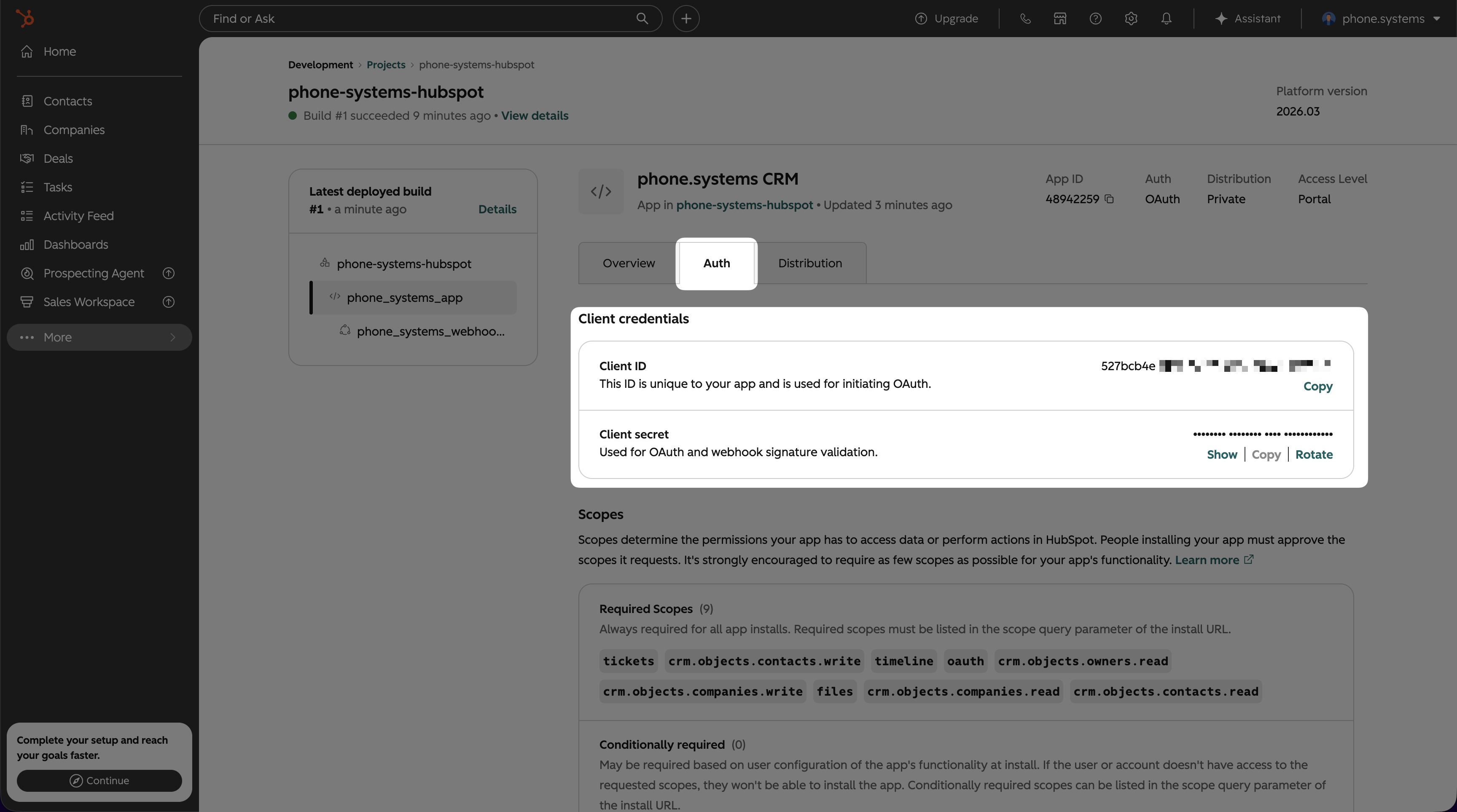Click the crm.objects.contacts.write scope tag

click(764, 661)
